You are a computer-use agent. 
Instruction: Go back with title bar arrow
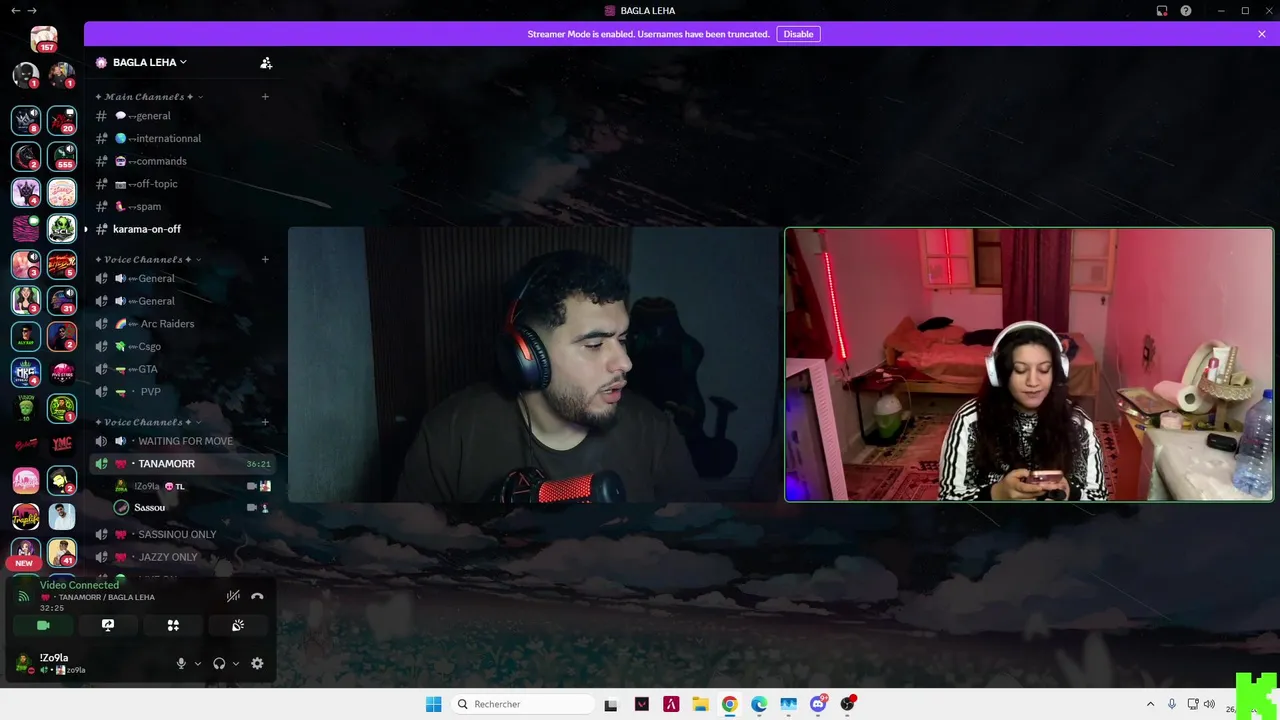tap(15, 10)
